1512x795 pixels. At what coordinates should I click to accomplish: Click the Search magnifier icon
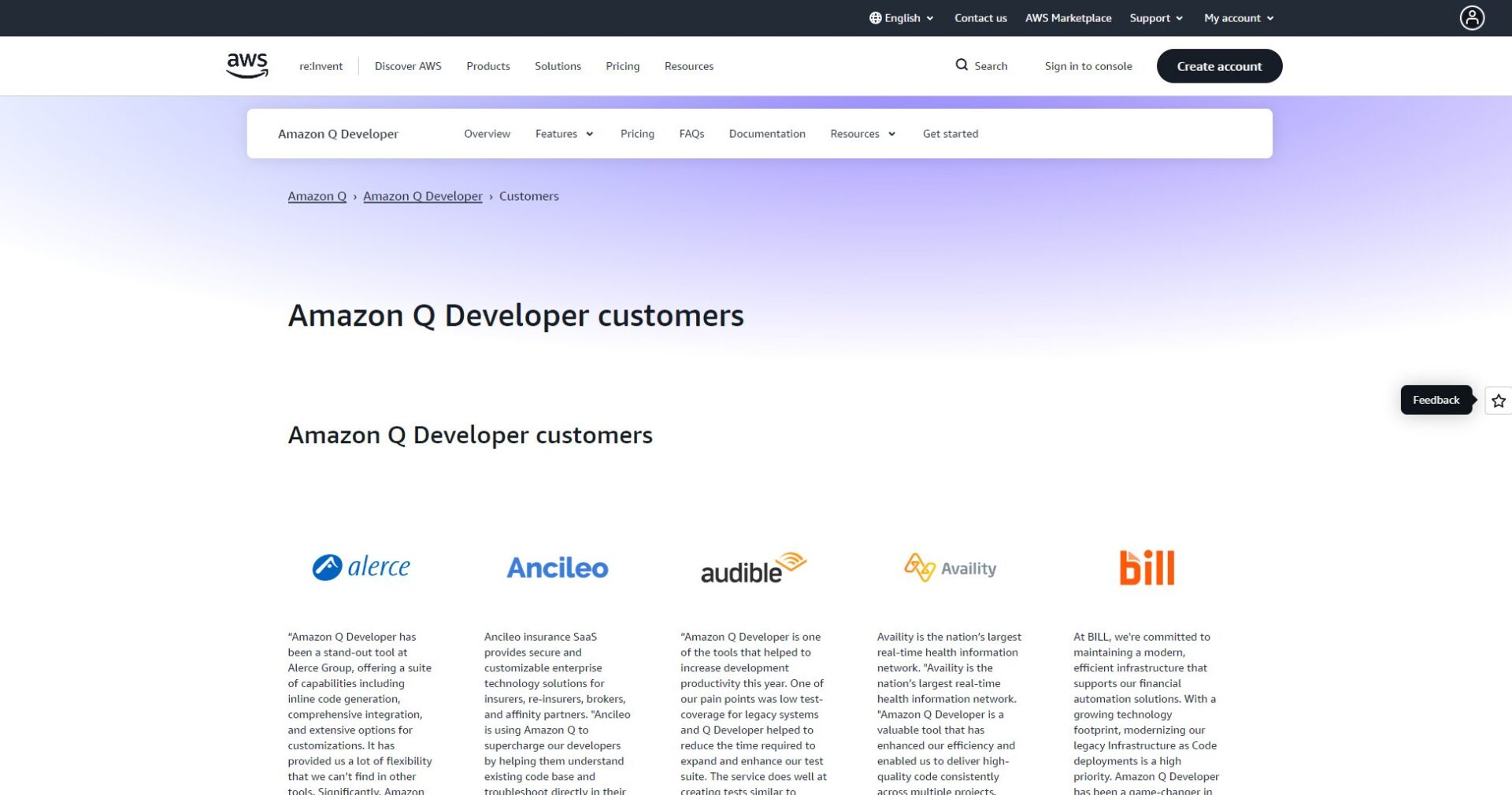[961, 66]
